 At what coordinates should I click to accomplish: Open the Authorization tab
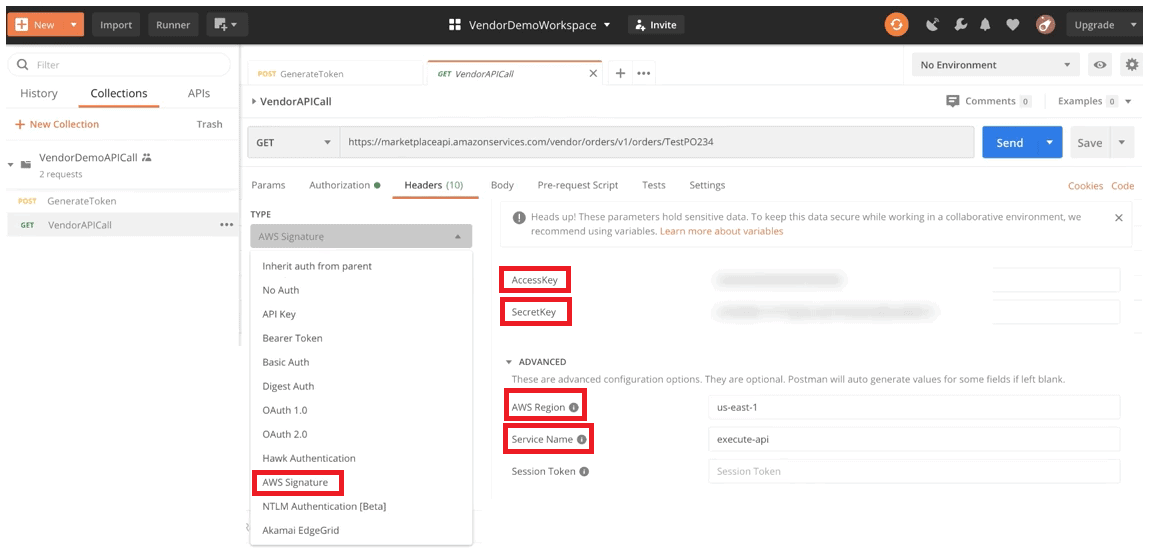(x=345, y=185)
